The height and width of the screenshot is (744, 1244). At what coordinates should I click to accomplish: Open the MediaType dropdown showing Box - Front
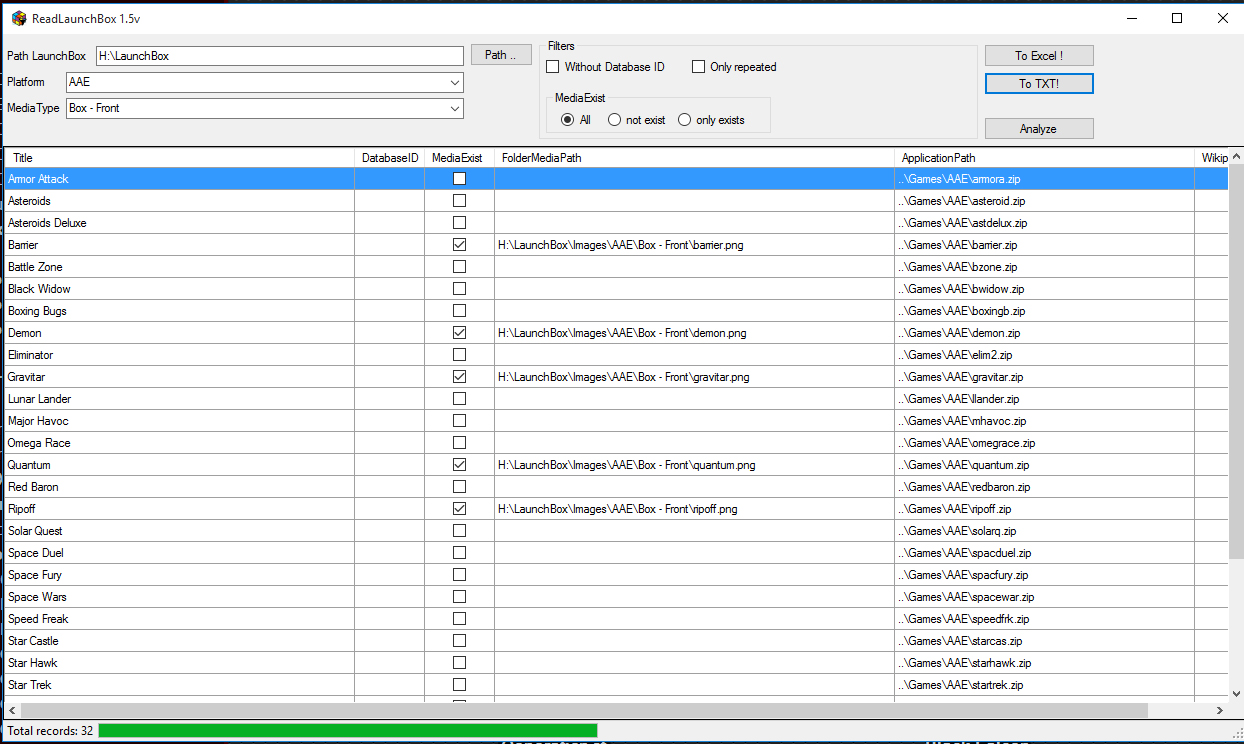click(x=264, y=108)
